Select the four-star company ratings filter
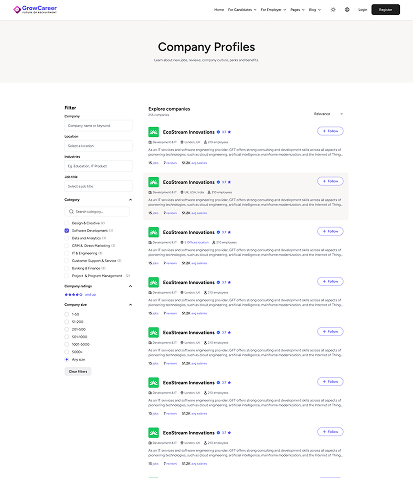Image resolution: width=413 pixels, height=478 pixels. (x=73, y=295)
